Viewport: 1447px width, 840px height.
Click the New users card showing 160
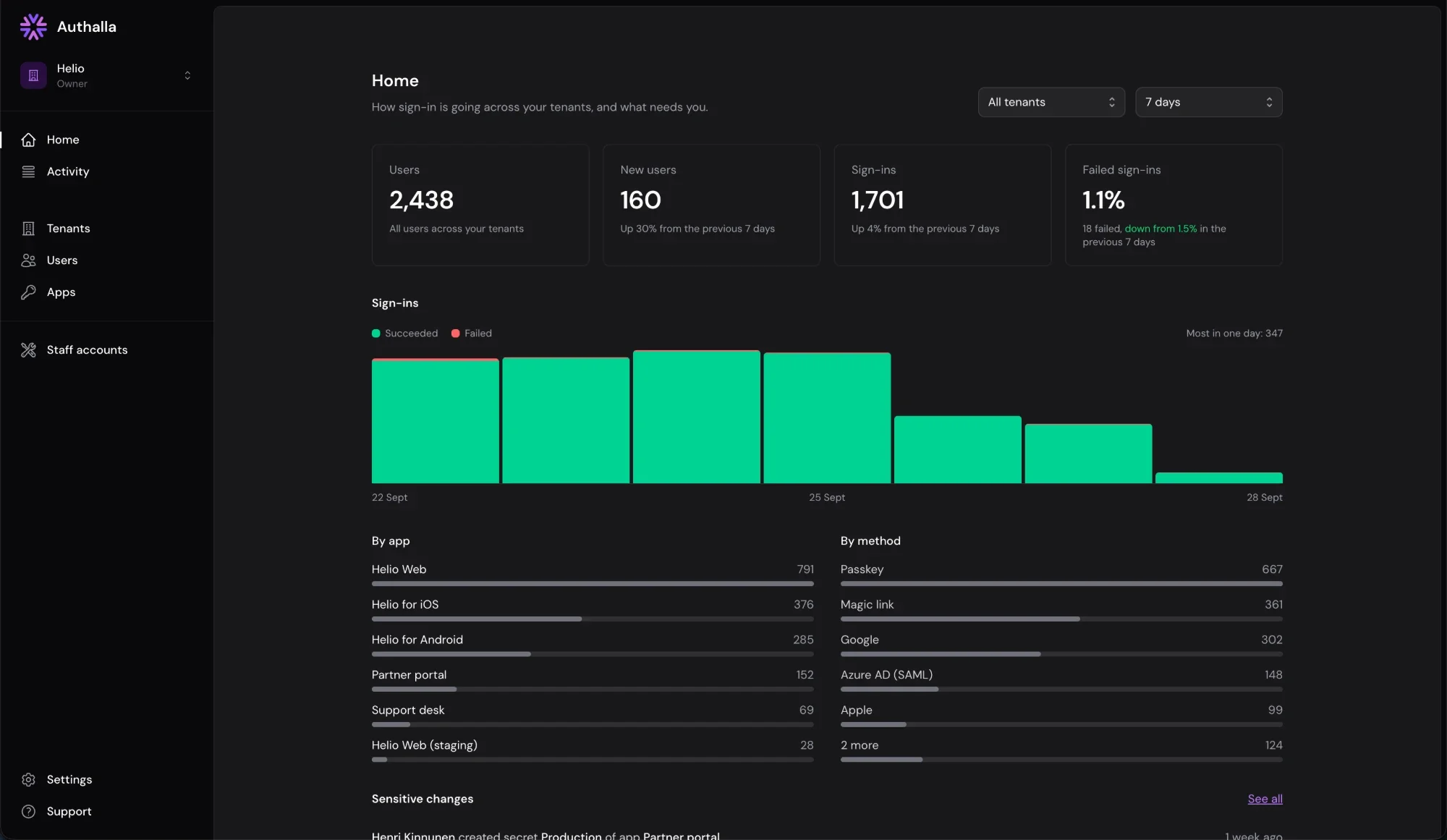pos(711,205)
